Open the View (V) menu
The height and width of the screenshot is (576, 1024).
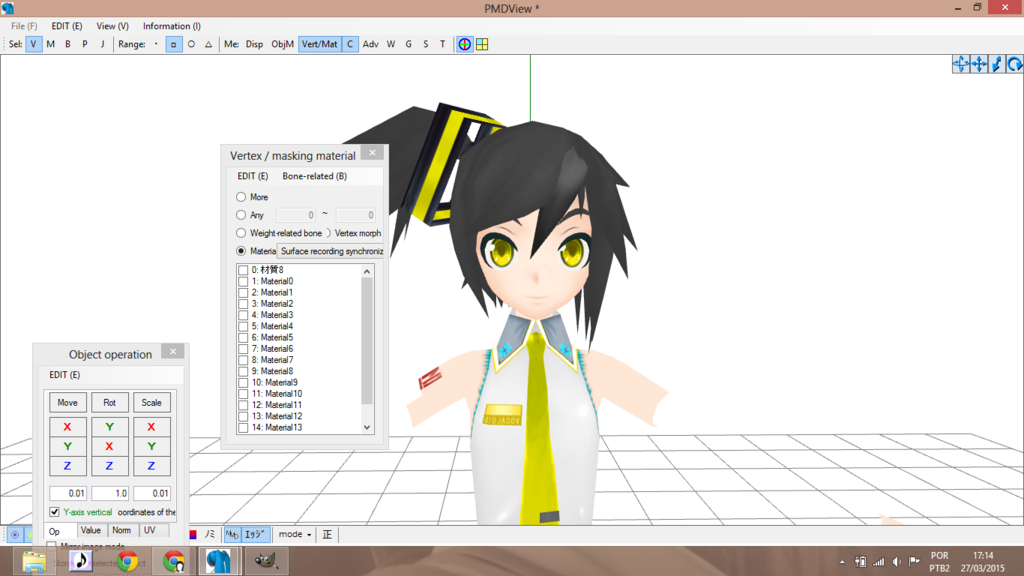(112, 26)
